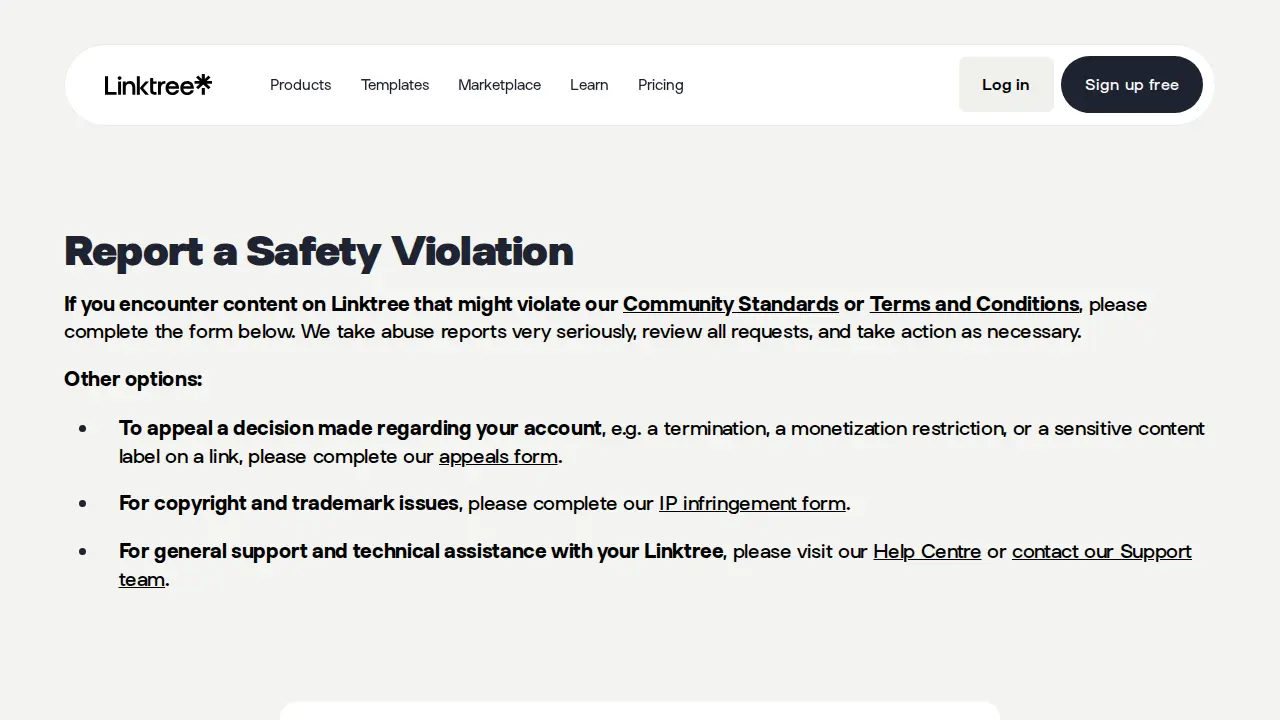Open the Terms and Conditions link
1280x720 pixels.
pyautogui.click(x=974, y=304)
